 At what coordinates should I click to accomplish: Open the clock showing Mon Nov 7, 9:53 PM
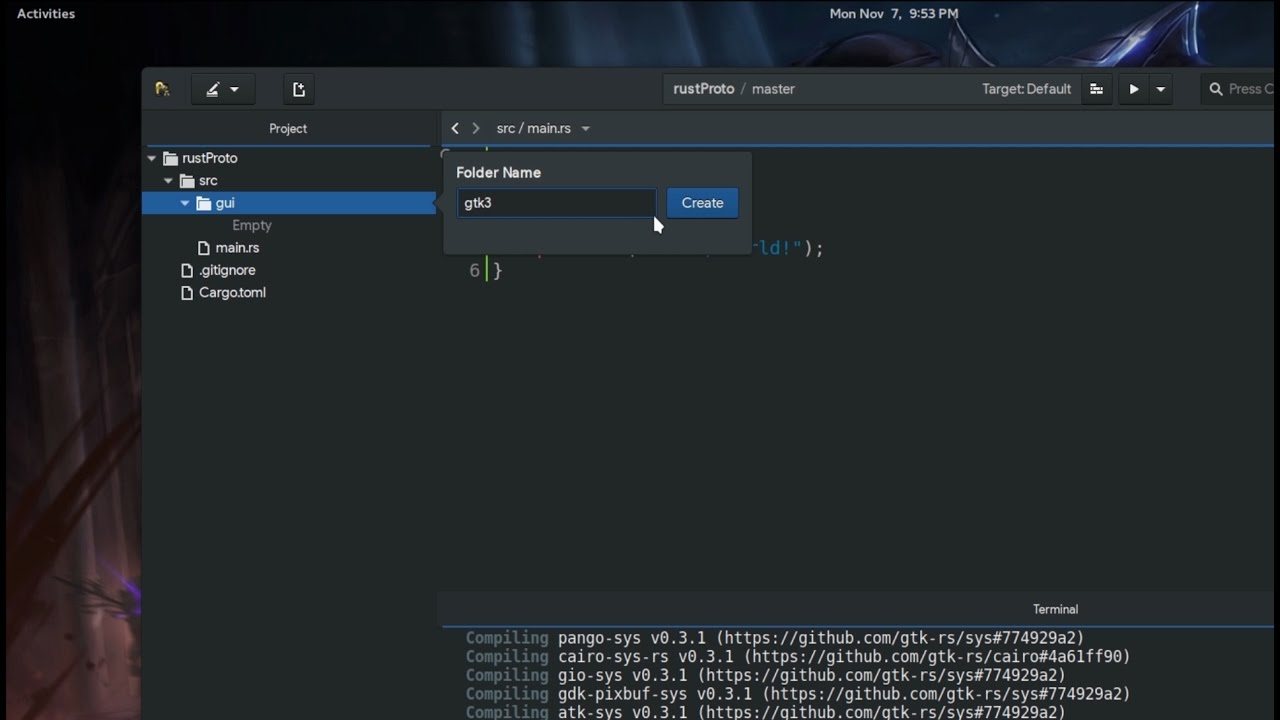tap(894, 14)
